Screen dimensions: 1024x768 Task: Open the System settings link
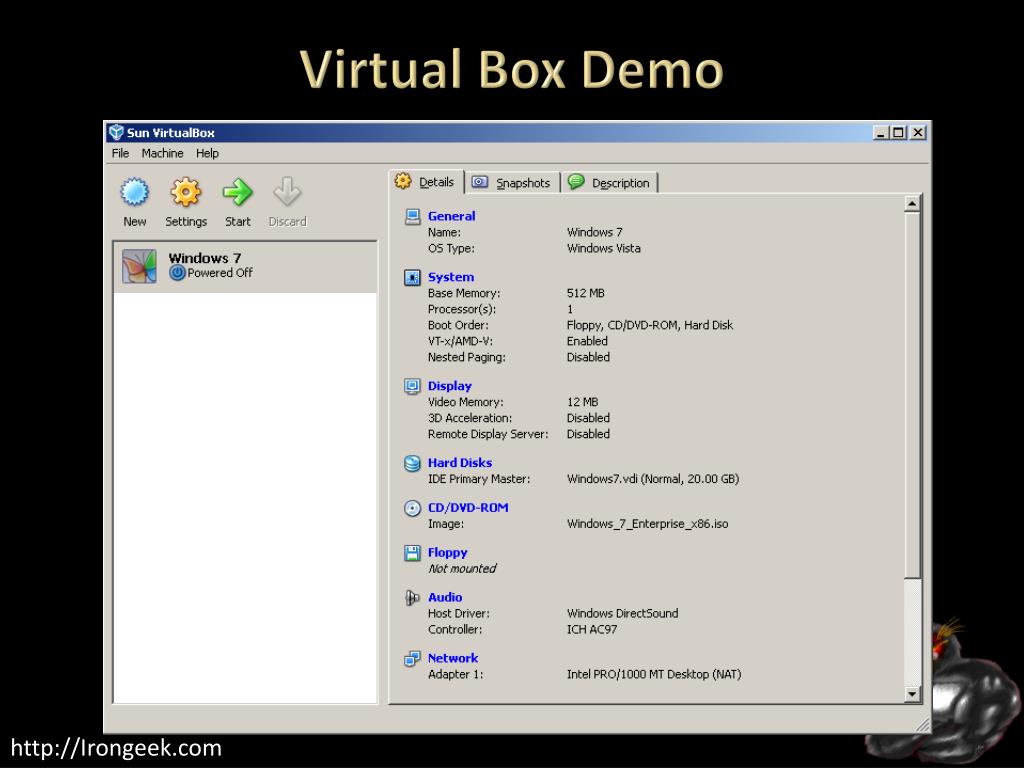(451, 277)
